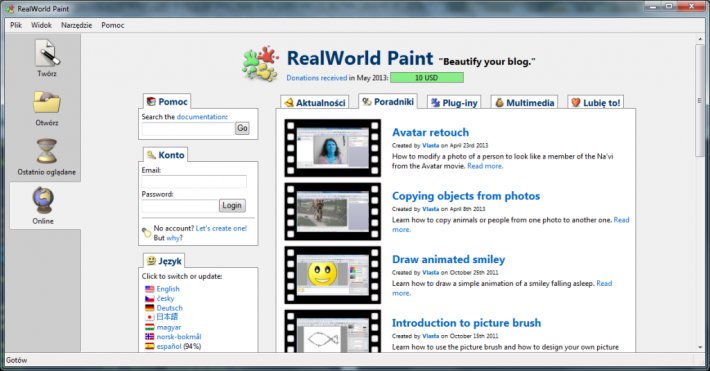Viewport: 710px width, 371px height.
Task: Click the 10 USD donation progress bar
Action: click(427, 78)
